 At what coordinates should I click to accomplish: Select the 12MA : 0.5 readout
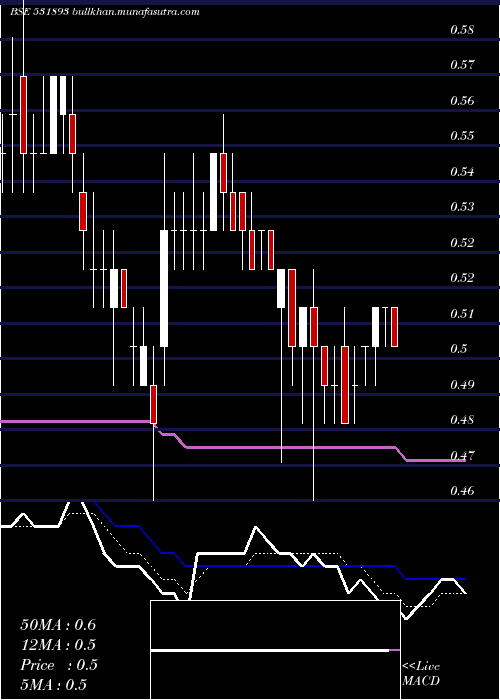coord(58,645)
